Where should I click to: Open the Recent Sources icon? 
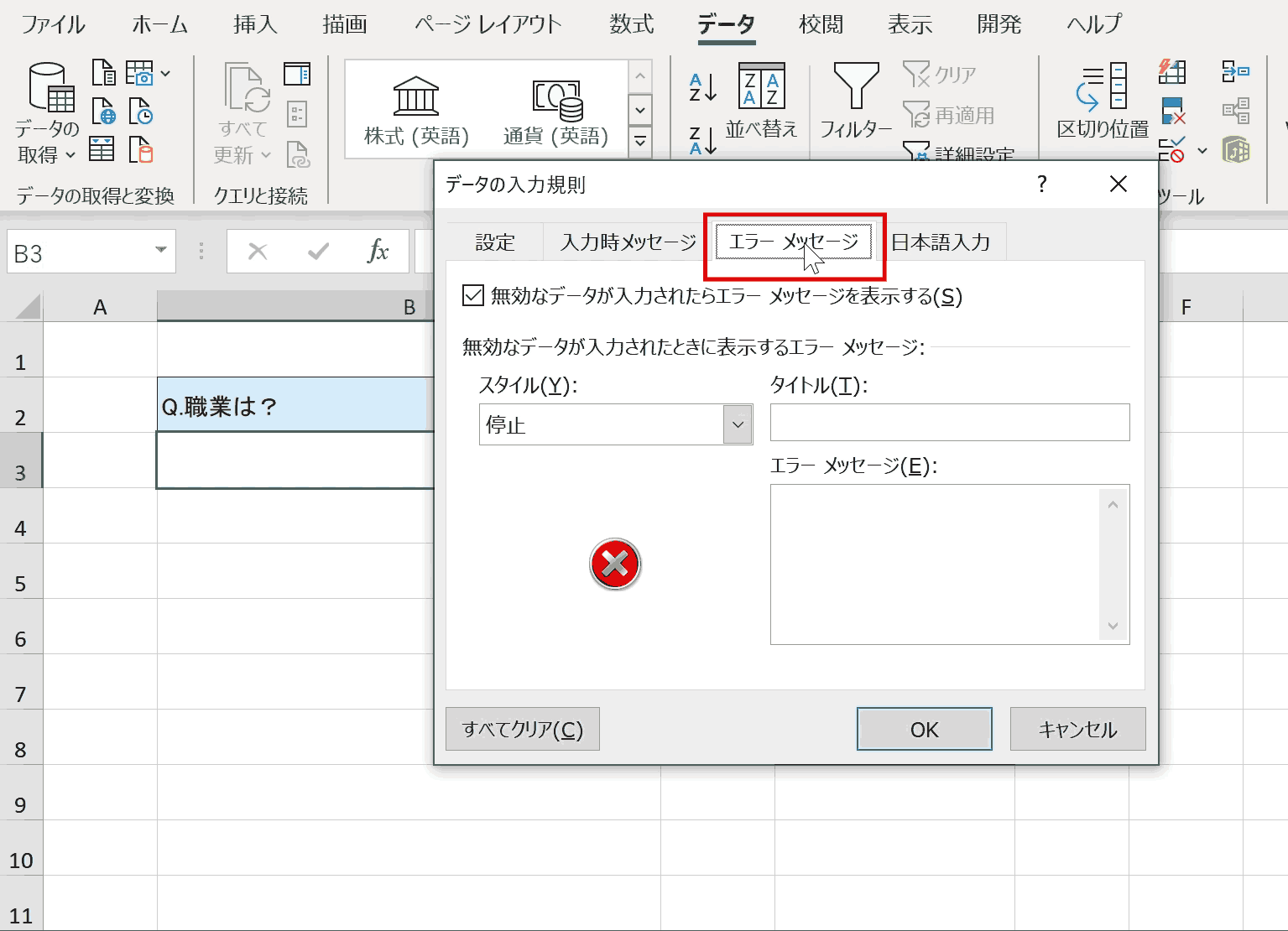coord(140,112)
